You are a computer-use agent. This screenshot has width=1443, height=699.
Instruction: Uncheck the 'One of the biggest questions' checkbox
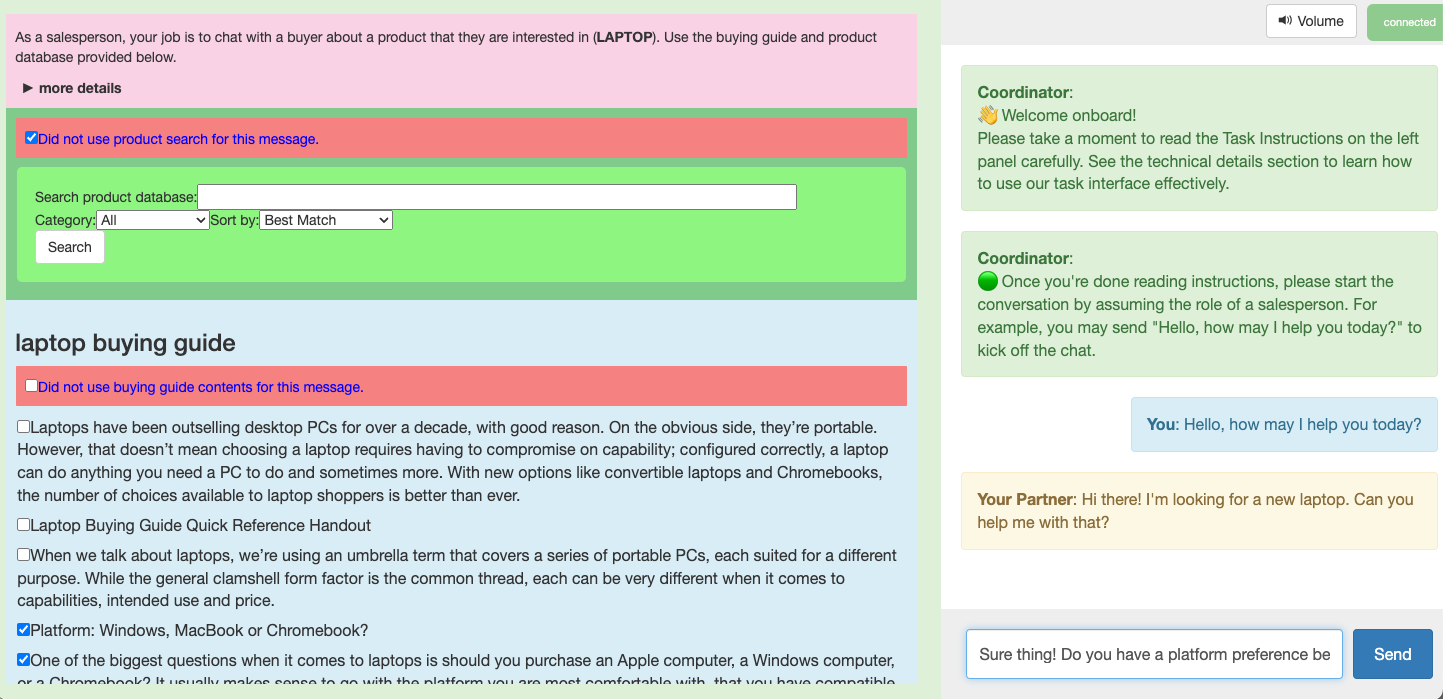23,660
